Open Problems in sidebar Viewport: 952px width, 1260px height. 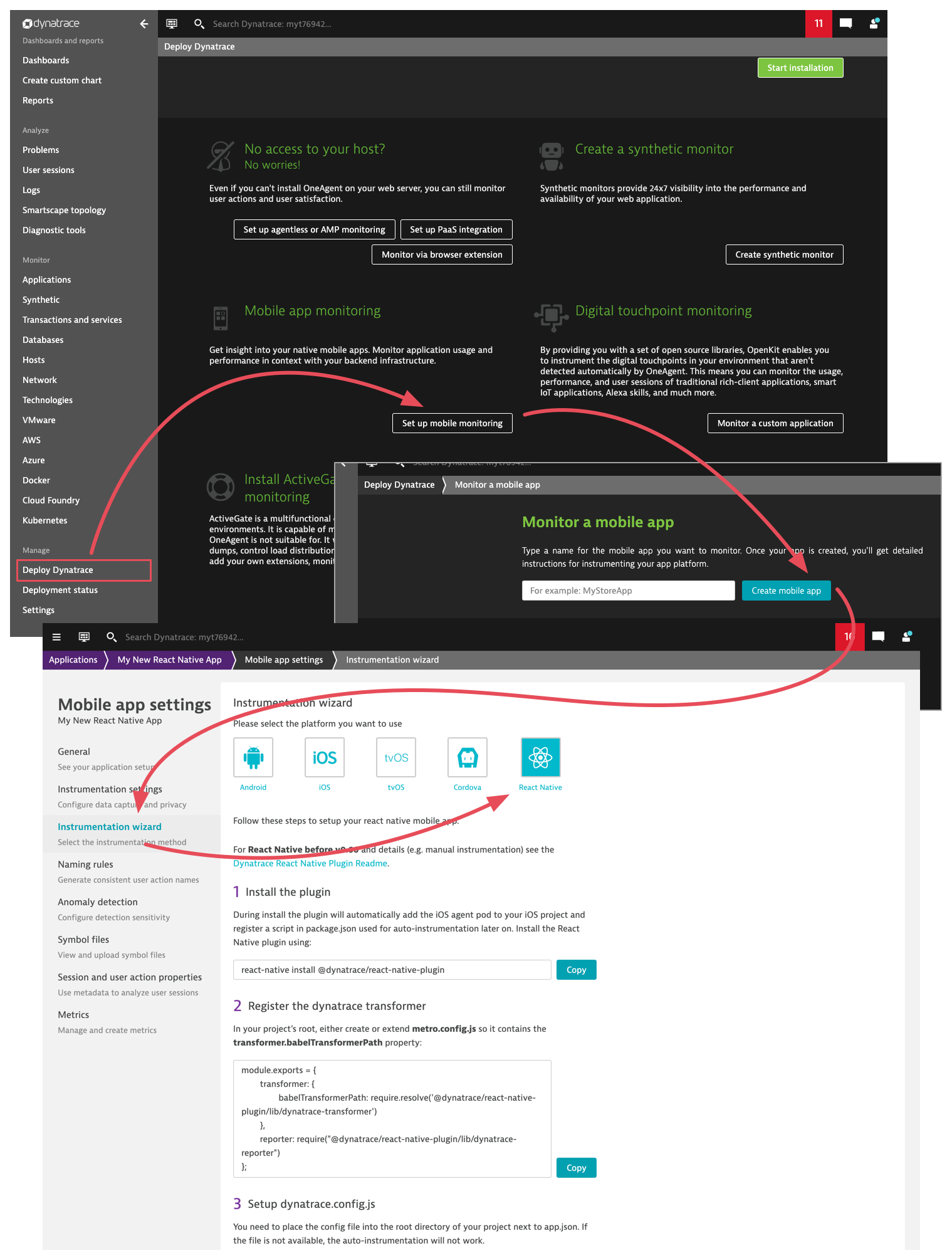point(41,150)
